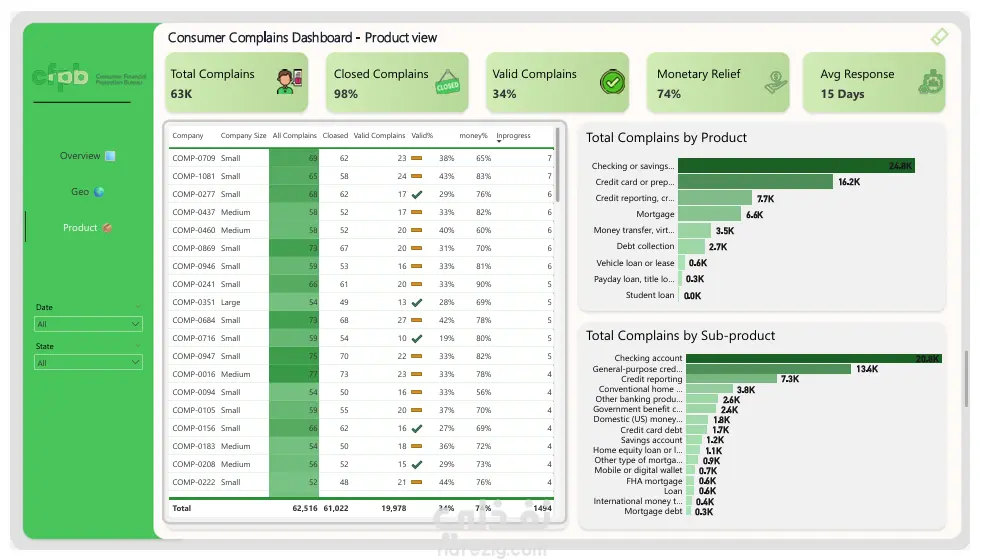Image resolution: width=983 pixels, height=560 pixels.
Task: Click the cfpb logo
Action: tap(88, 77)
